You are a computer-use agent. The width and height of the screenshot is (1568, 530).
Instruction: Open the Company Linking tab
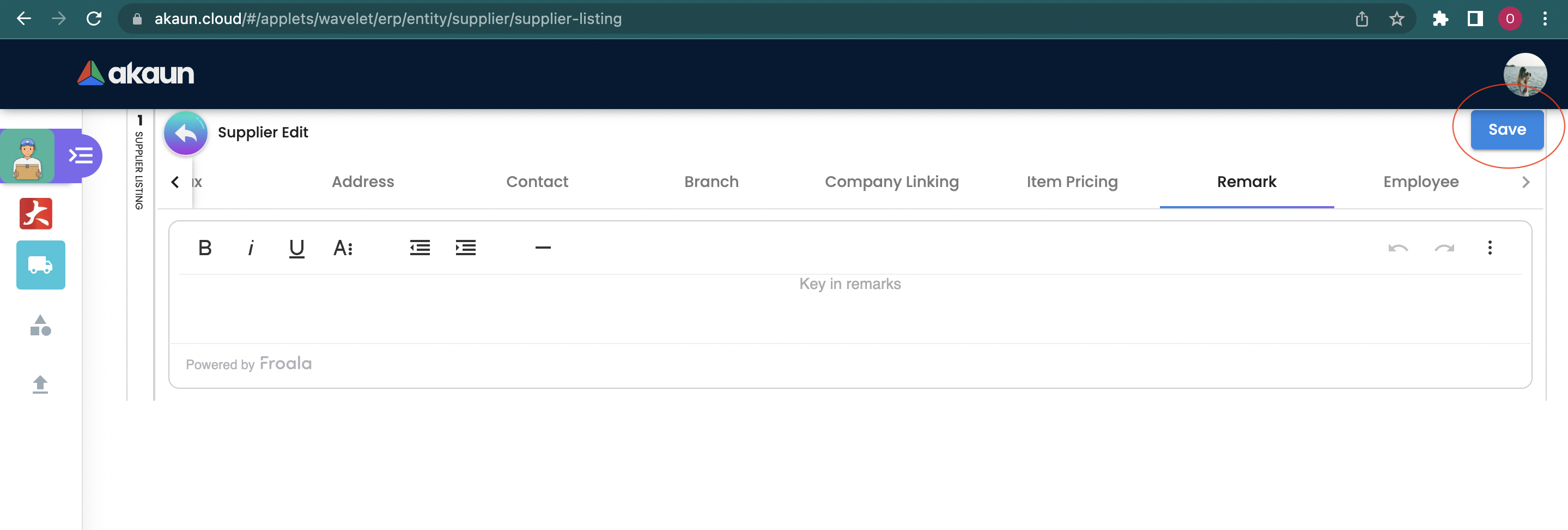(892, 182)
